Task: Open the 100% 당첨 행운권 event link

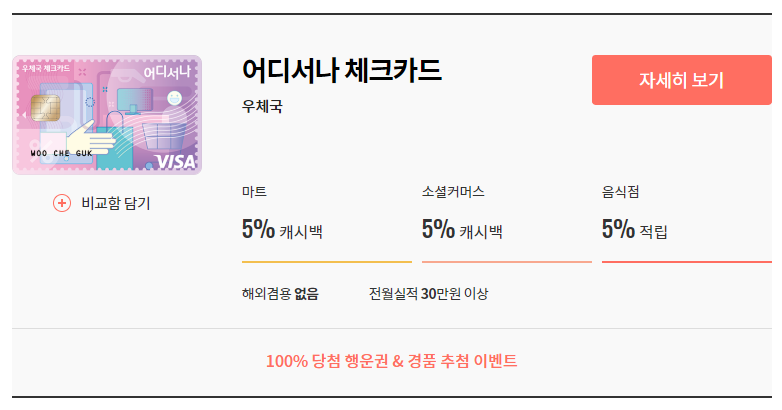Action: click(x=391, y=361)
